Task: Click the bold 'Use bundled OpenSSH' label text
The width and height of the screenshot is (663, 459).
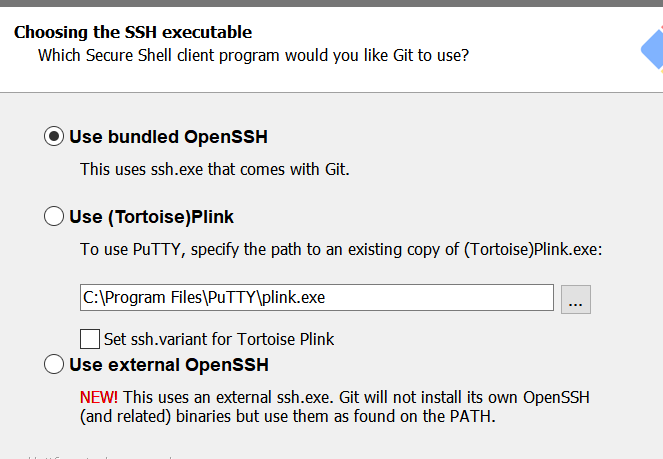Action: 168,137
